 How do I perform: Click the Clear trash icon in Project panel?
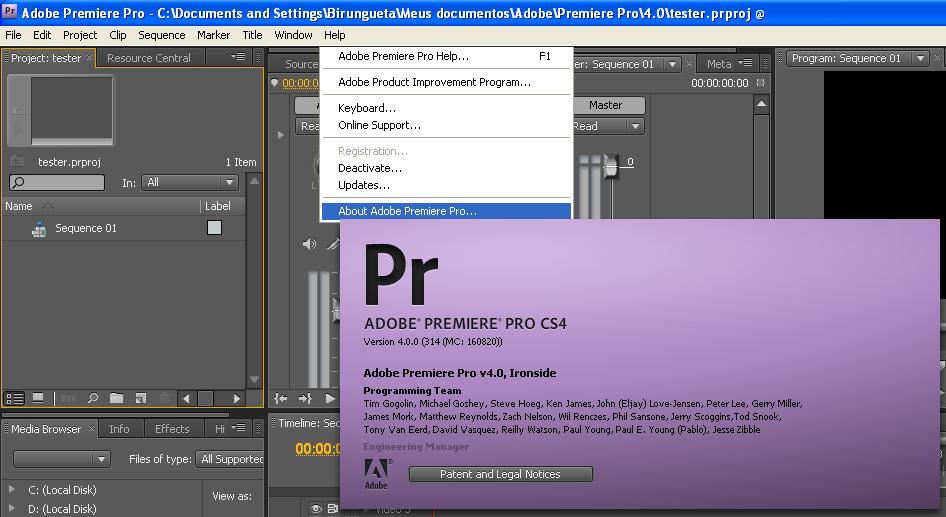[x=164, y=398]
